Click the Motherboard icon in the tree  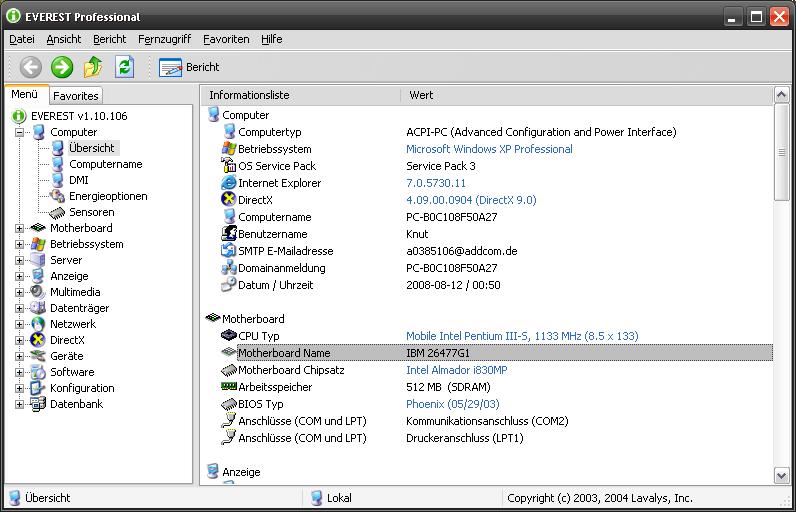[38, 228]
